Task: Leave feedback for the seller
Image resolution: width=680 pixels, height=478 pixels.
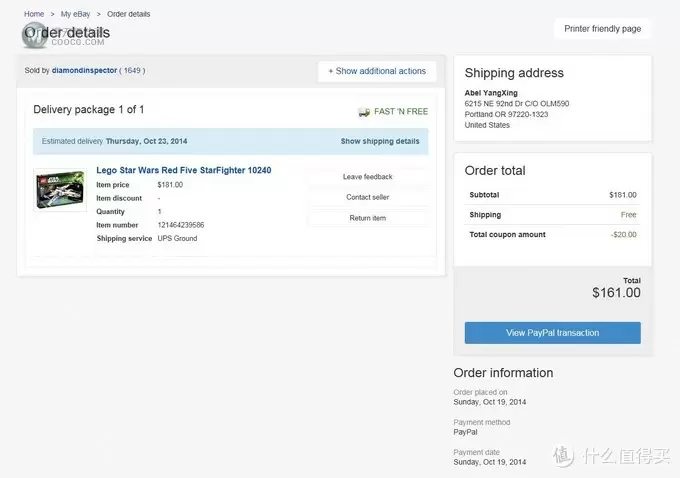Action: click(x=367, y=177)
